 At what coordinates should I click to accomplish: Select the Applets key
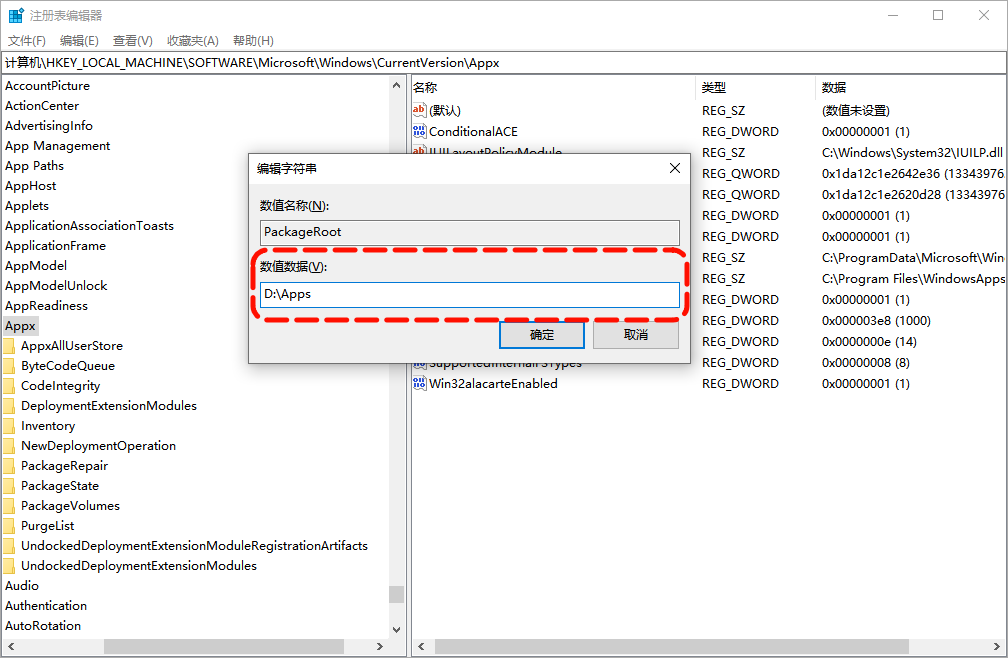click(27, 206)
